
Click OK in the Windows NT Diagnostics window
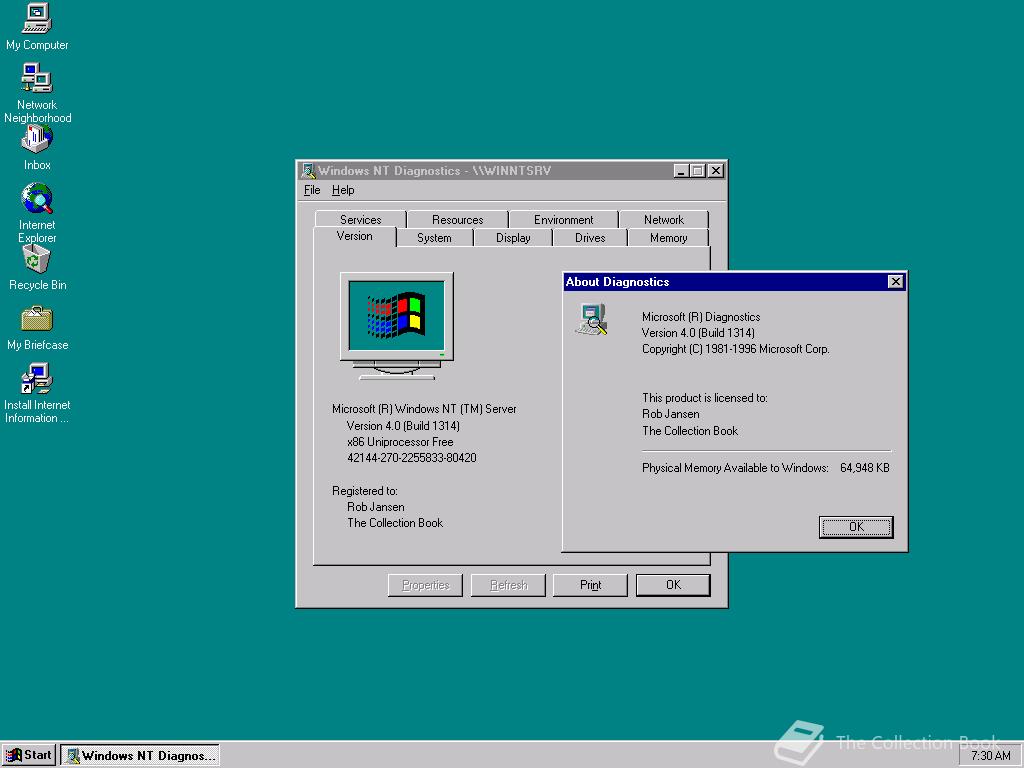[673, 585]
